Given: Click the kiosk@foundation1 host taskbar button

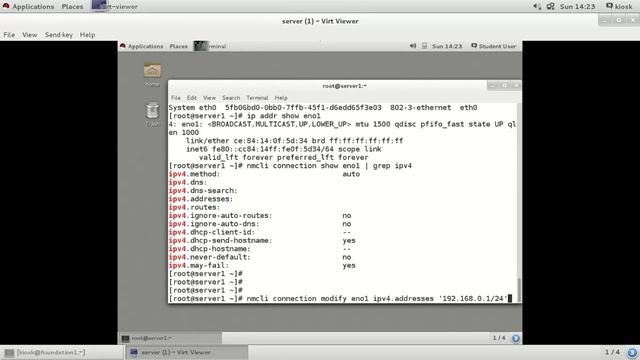Looking at the screenshot, I should pyautogui.click(x=62, y=352).
